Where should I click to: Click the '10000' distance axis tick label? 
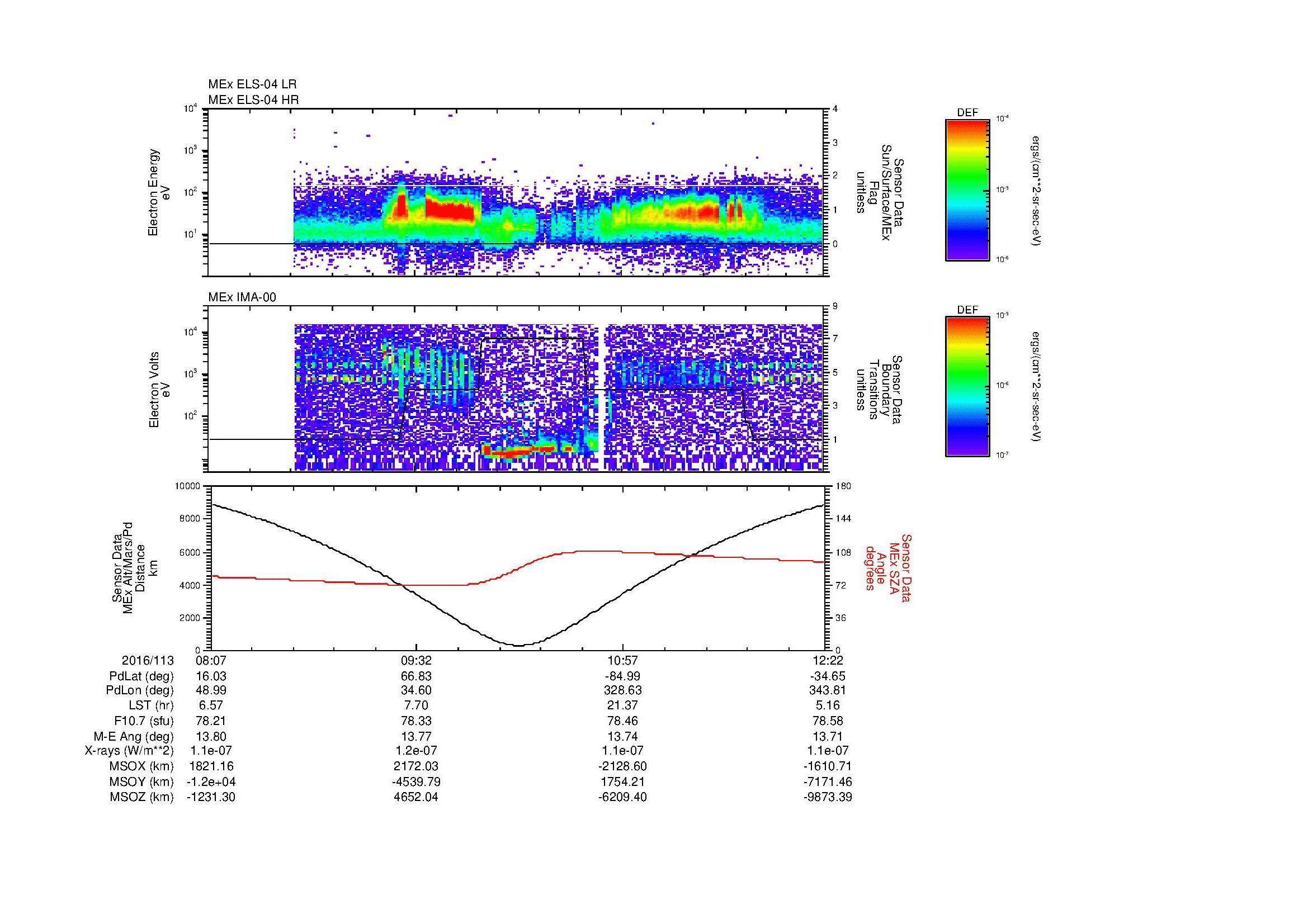pyautogui.click(x=188, y=486)
